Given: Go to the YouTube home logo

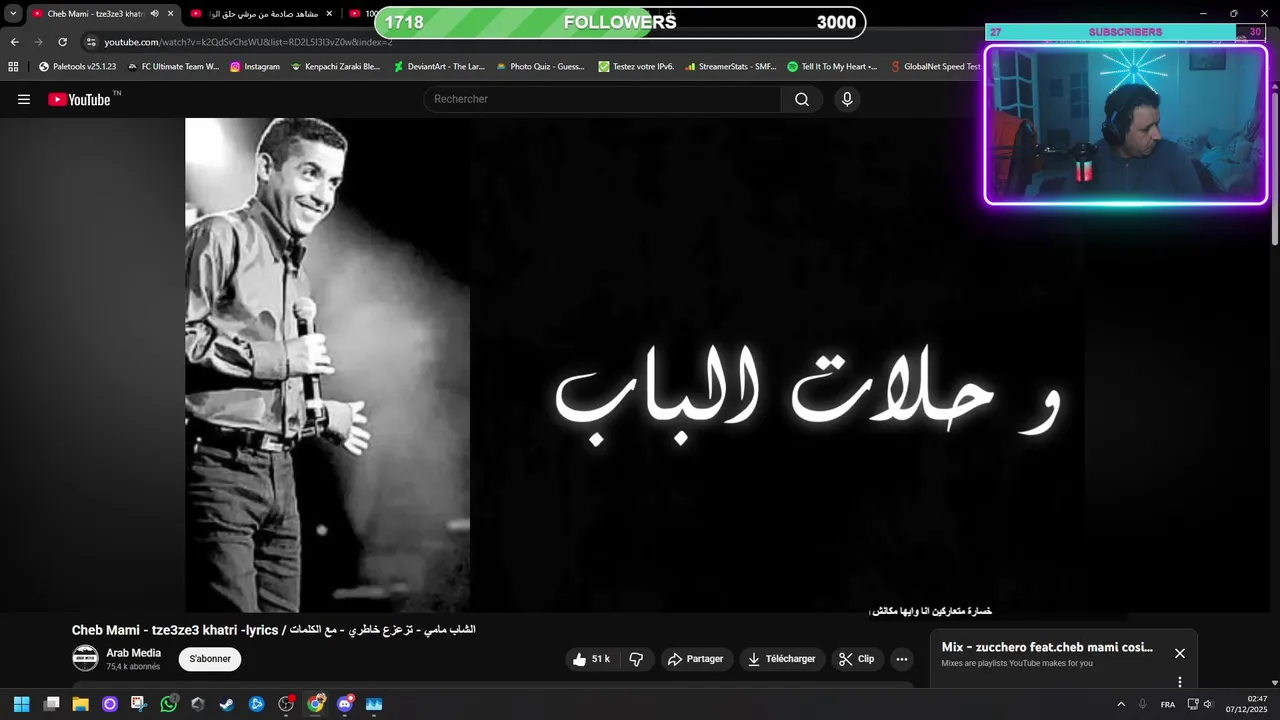Looking at the screenshot, I should click(x=80, y=99).
